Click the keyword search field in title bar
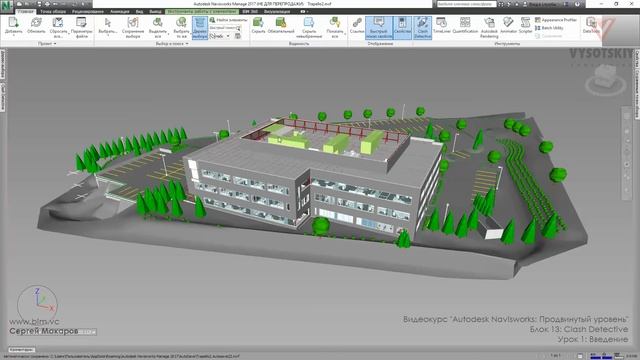Image resolution: width=640 pixels, height=360 pixels. (466, 4)
